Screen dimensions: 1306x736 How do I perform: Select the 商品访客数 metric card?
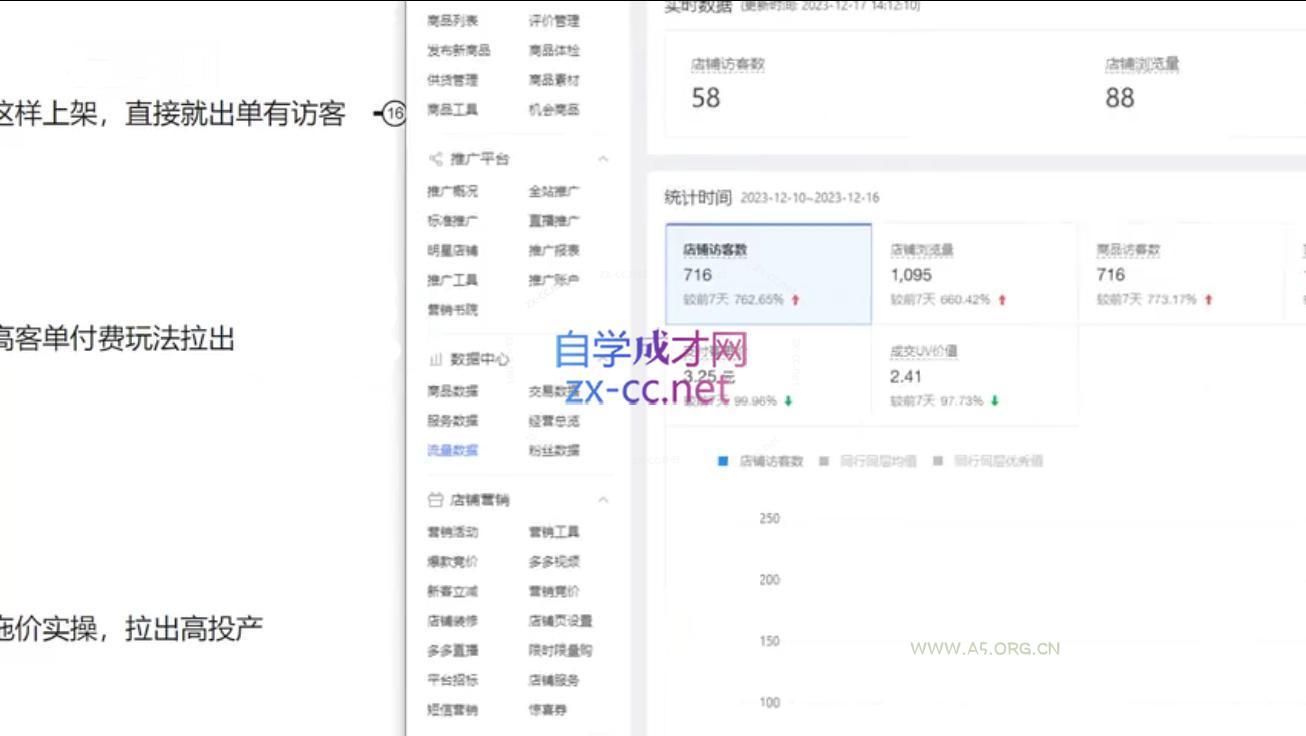tap(1181, 273)
